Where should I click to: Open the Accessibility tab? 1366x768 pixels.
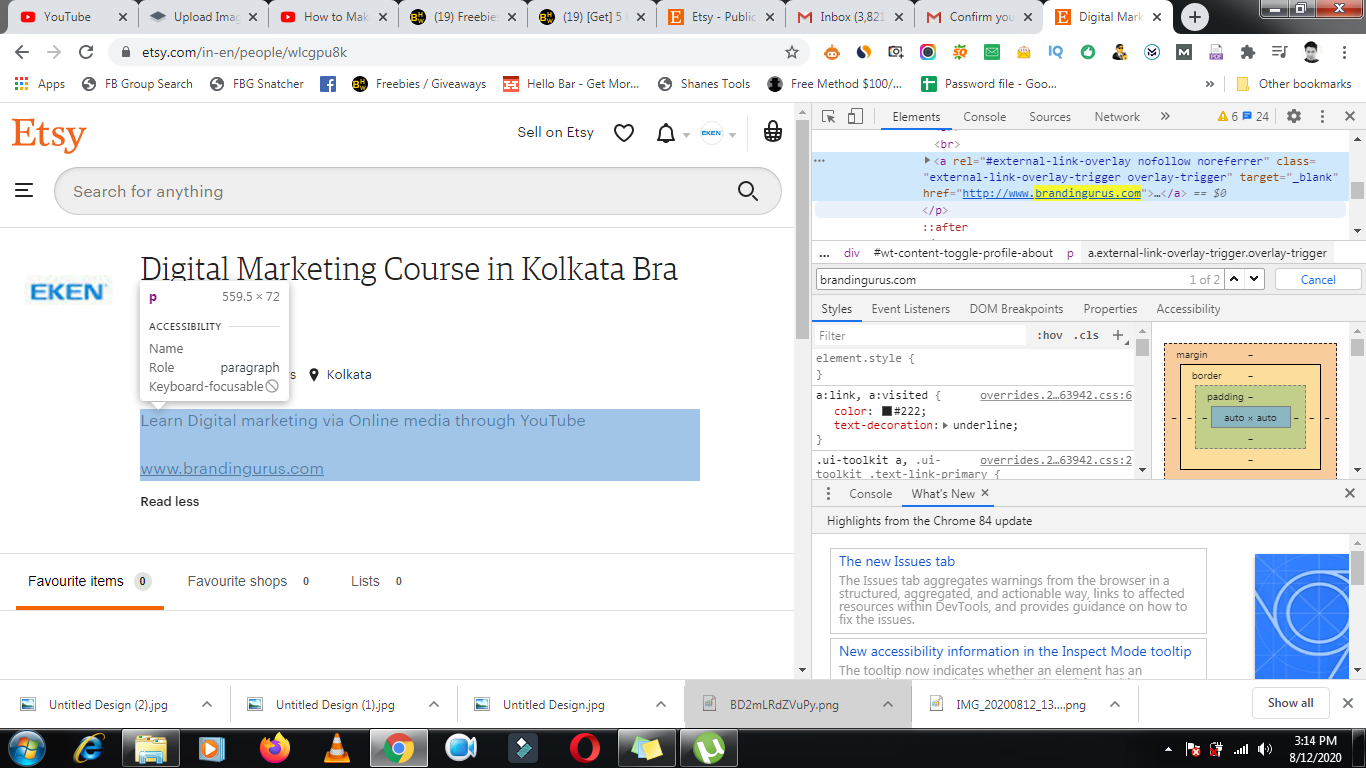pos(1188,309)
